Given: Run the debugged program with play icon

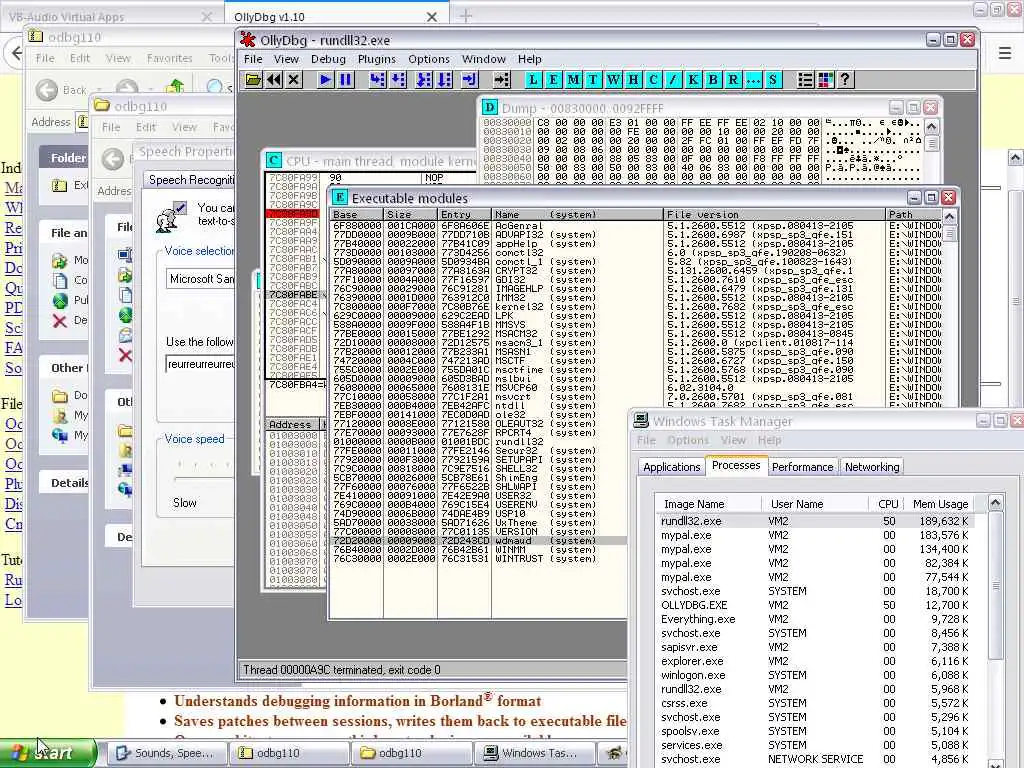Looking at the screenshot, I should point(325,80).
